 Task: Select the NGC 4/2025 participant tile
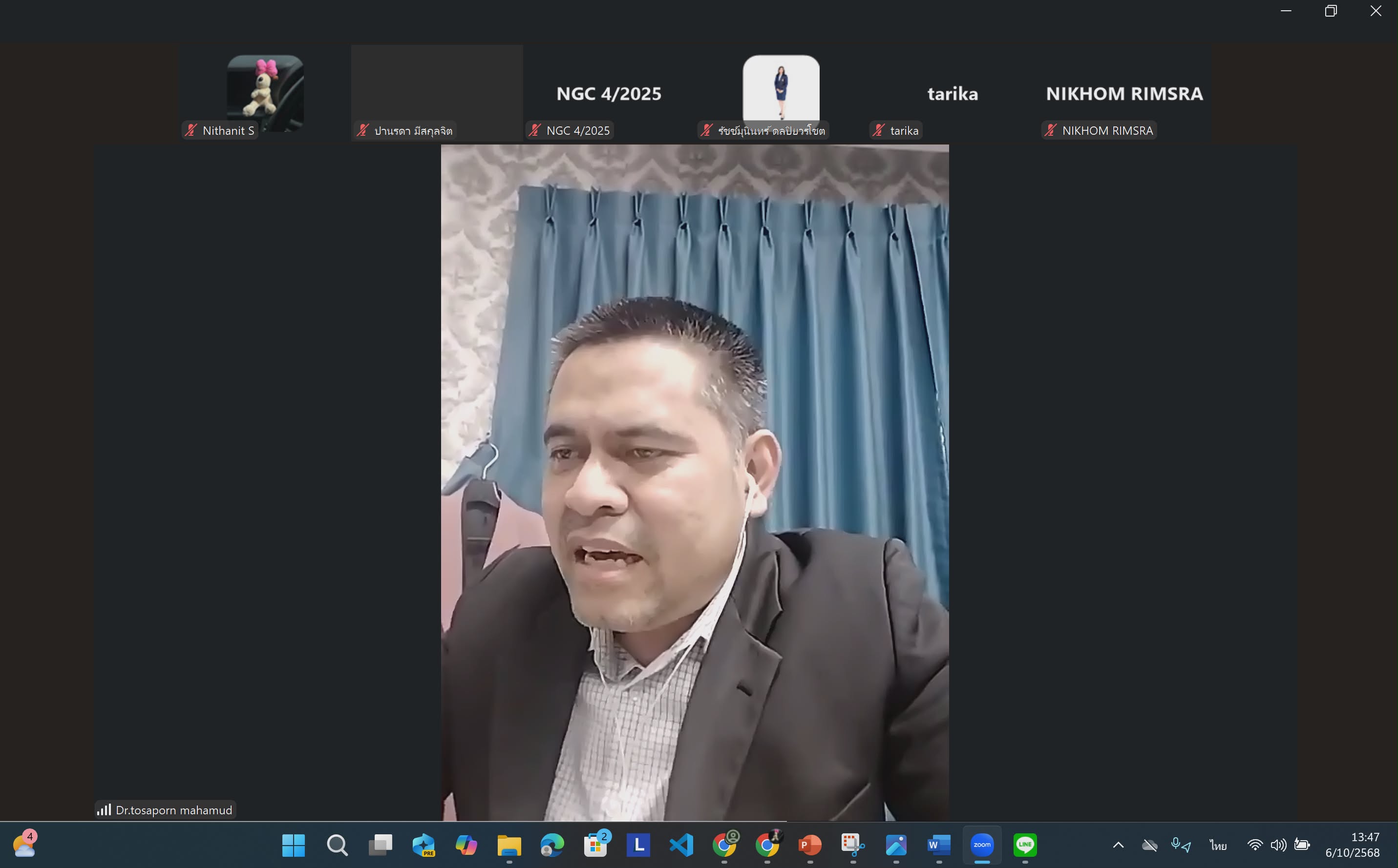(608, 93)
